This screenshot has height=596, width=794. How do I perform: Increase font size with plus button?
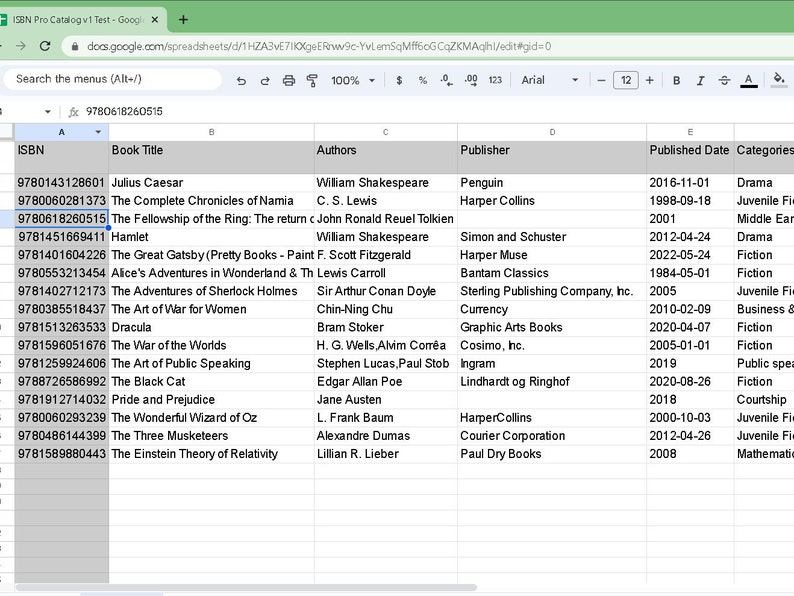(x=650, y=81)
